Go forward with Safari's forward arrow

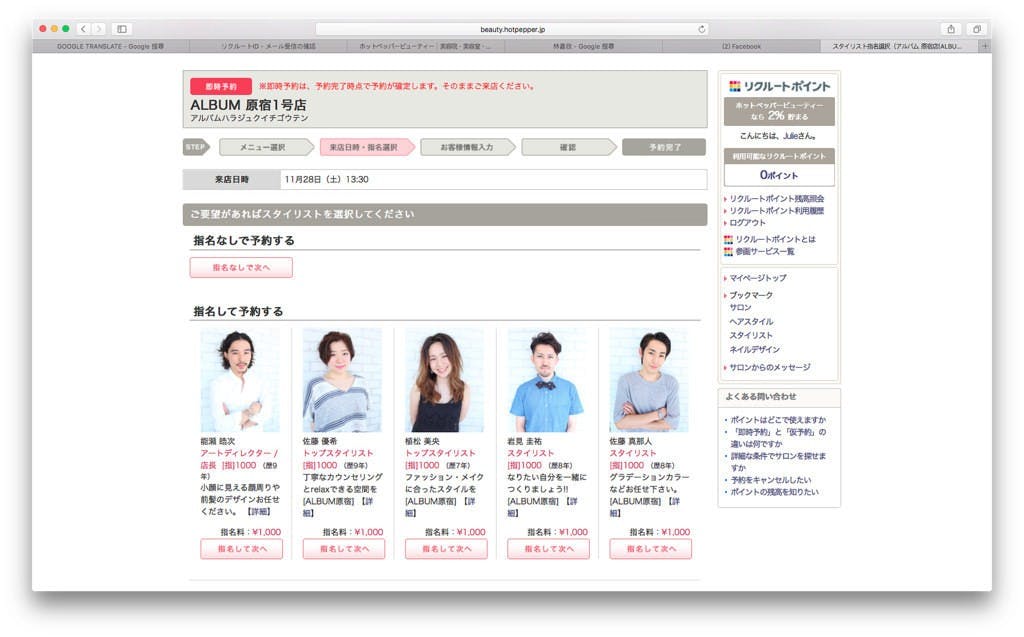[99, 29]
